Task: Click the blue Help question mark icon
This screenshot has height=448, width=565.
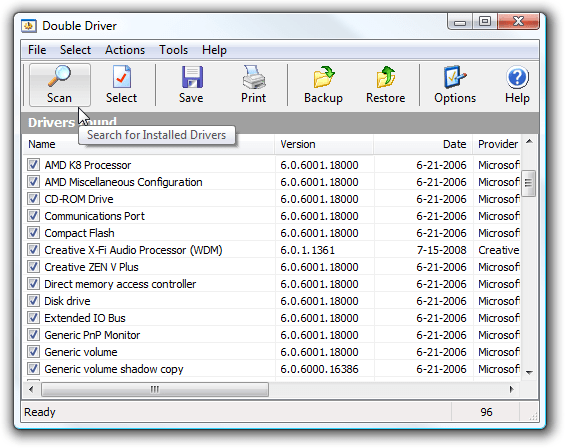Action: (517, 77)
